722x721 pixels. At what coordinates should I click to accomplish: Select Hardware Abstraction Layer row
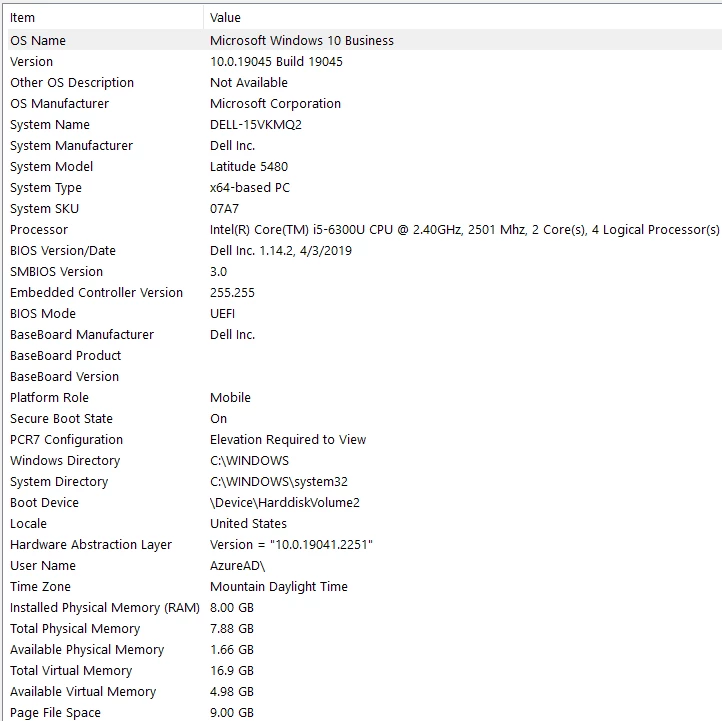tap(91, 545)
